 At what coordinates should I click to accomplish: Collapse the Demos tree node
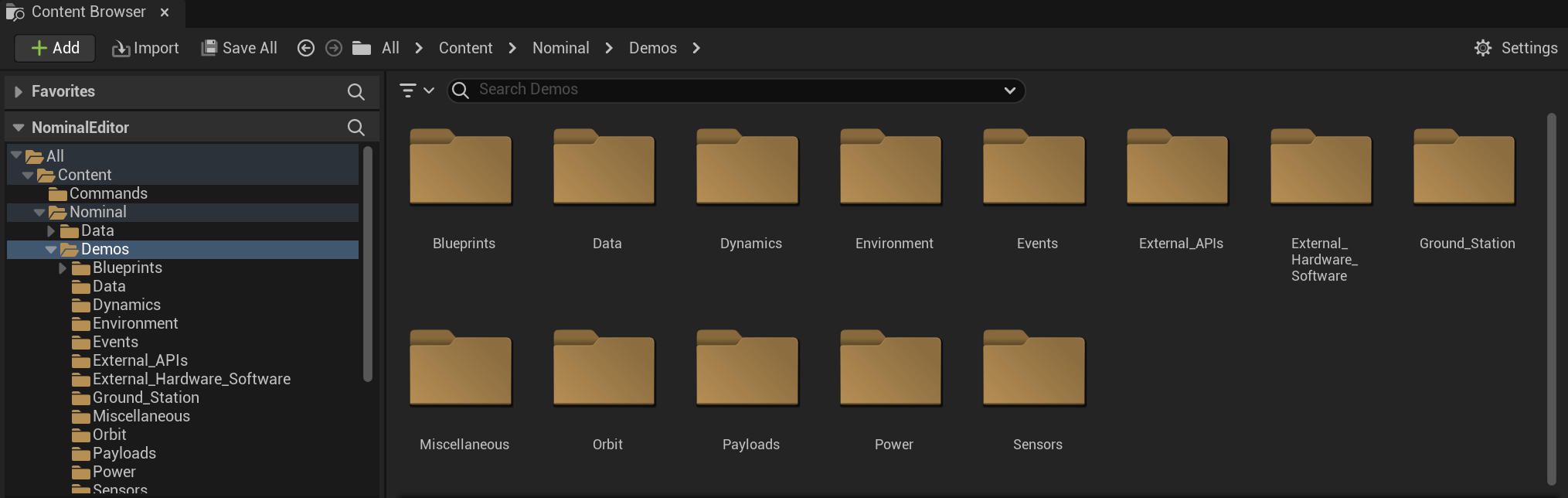[x=51, y=250]
